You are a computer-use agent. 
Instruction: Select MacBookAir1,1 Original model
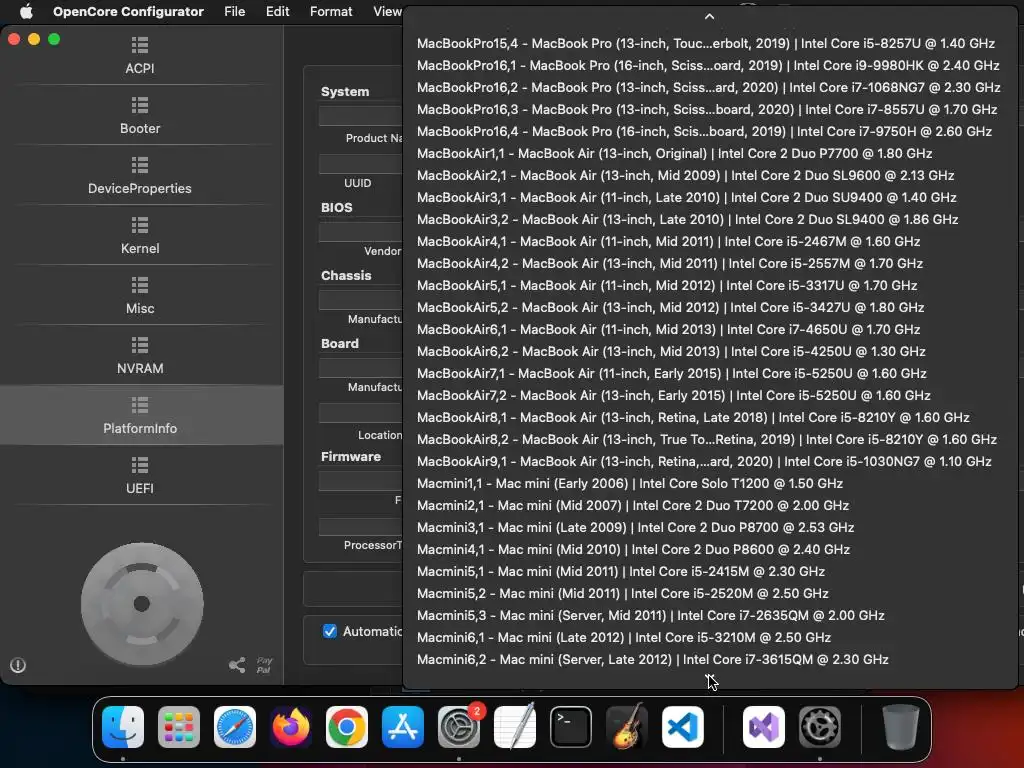tap(710, 153)
